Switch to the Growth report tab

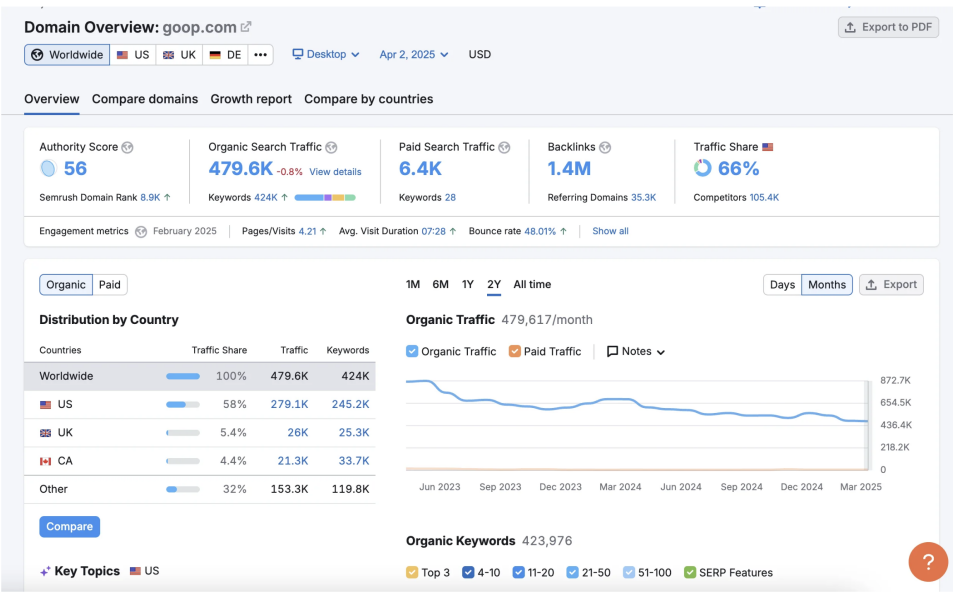click(x=251, y=99)
